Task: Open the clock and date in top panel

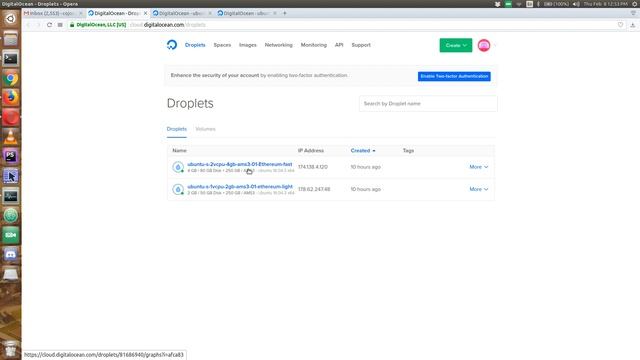Action: click(x=605, y=4)
